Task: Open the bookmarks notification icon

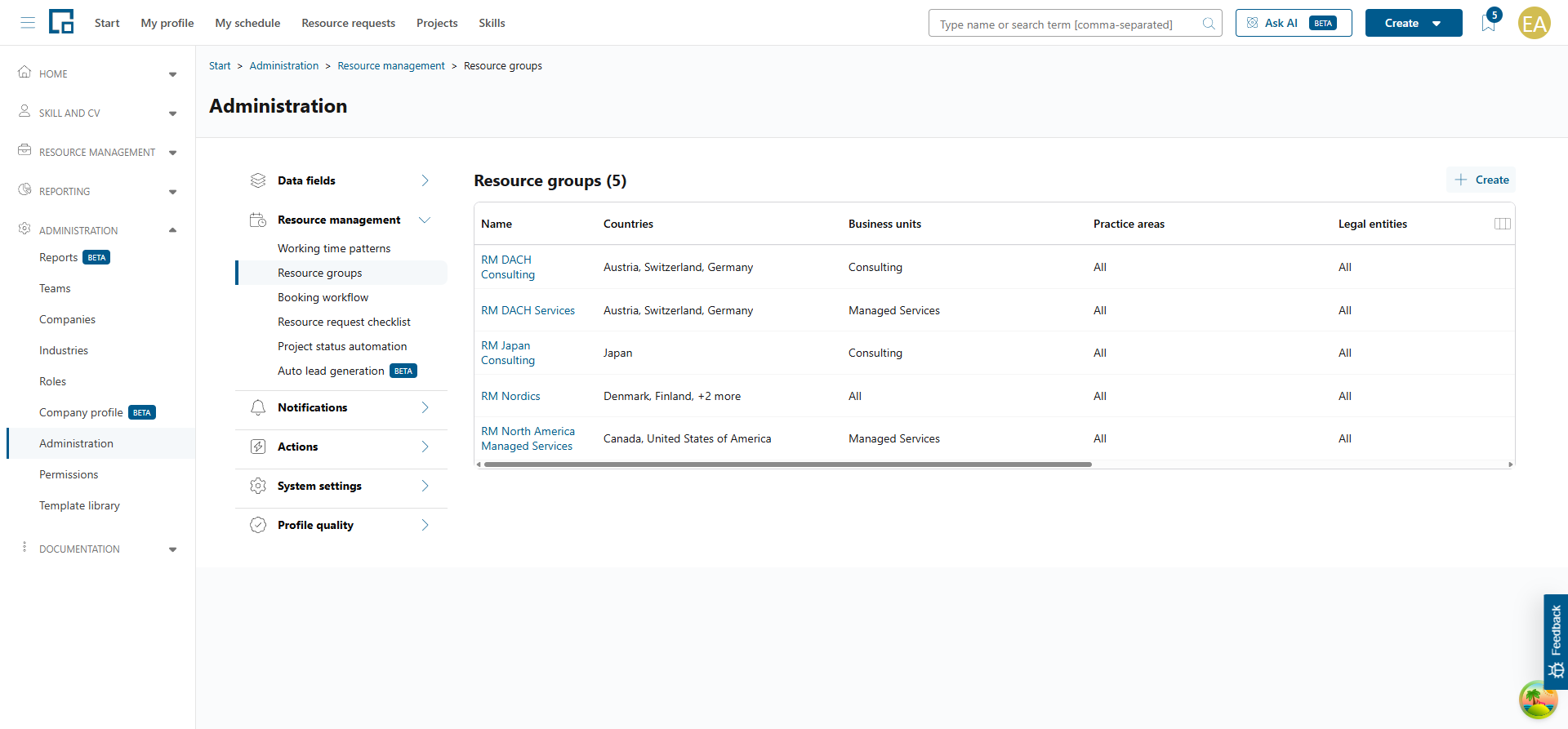Action: coord(1489,23)
